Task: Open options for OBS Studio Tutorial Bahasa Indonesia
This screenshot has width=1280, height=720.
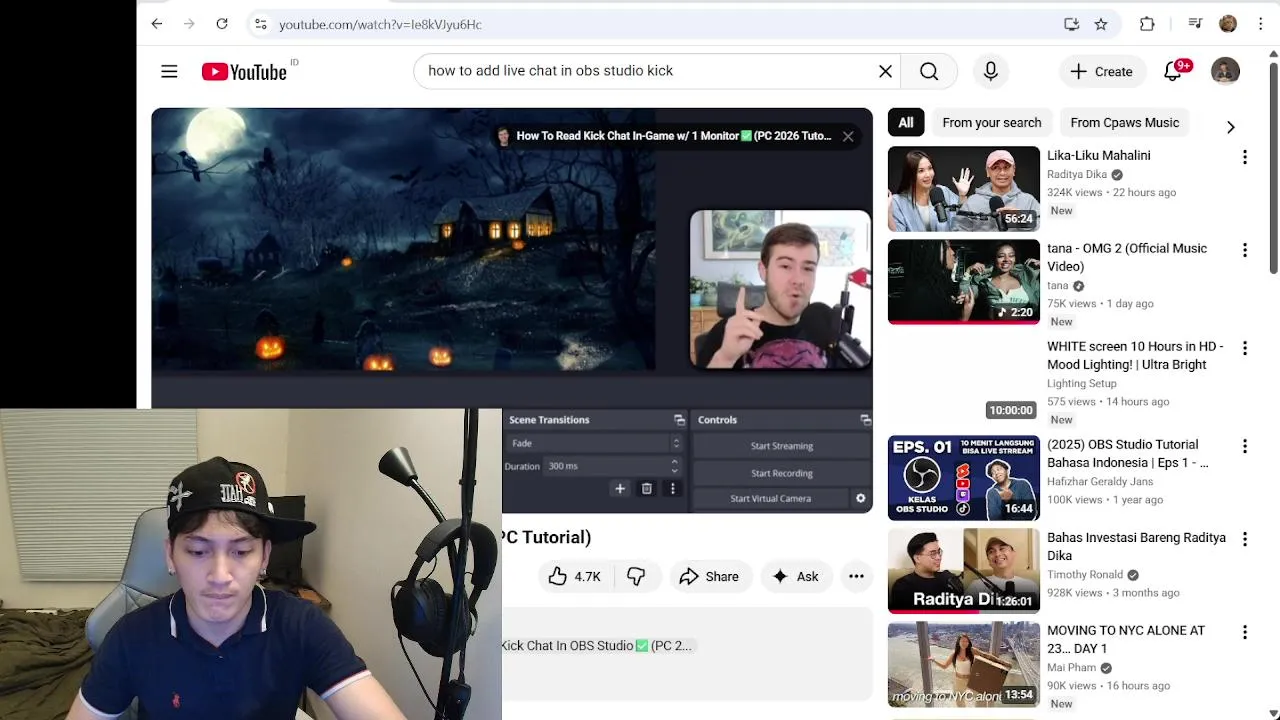Action: tap(1245, 446)
